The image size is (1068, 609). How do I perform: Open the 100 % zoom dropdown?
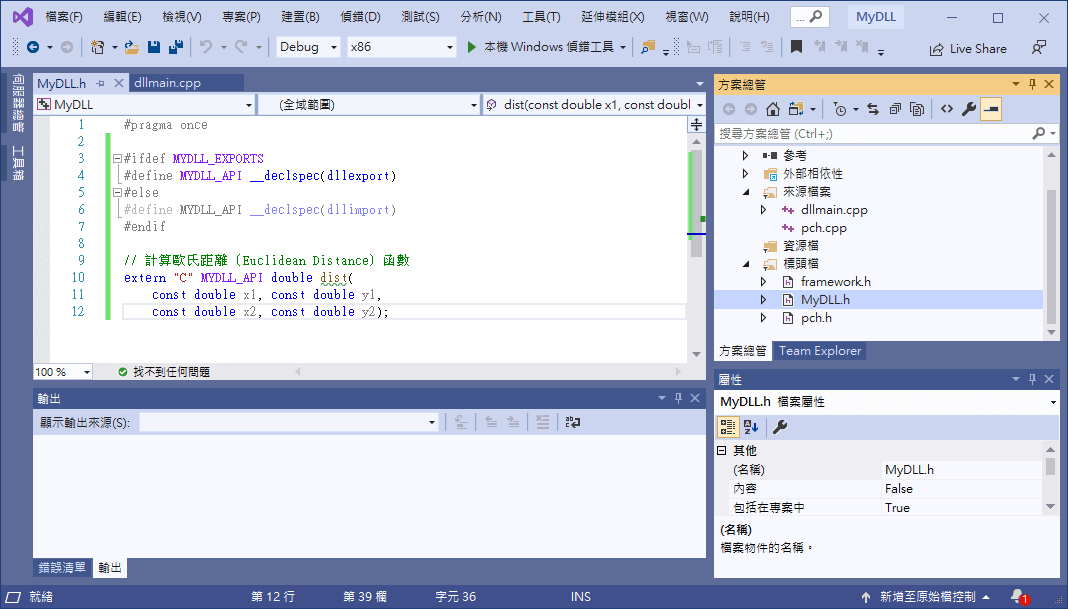(x=87, y=372)
